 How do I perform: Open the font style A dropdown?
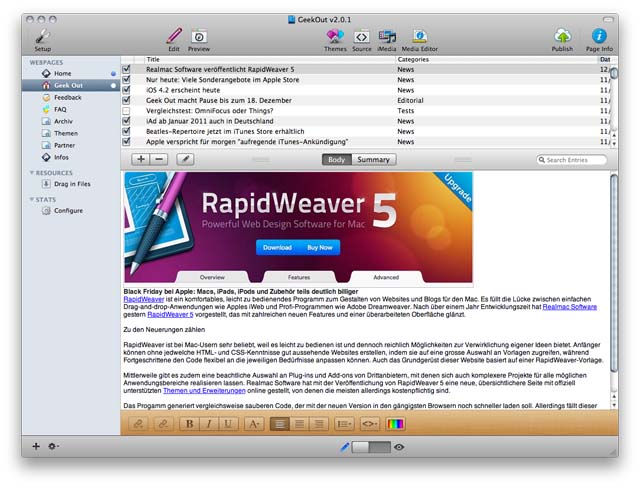click(x=254, y=424)
